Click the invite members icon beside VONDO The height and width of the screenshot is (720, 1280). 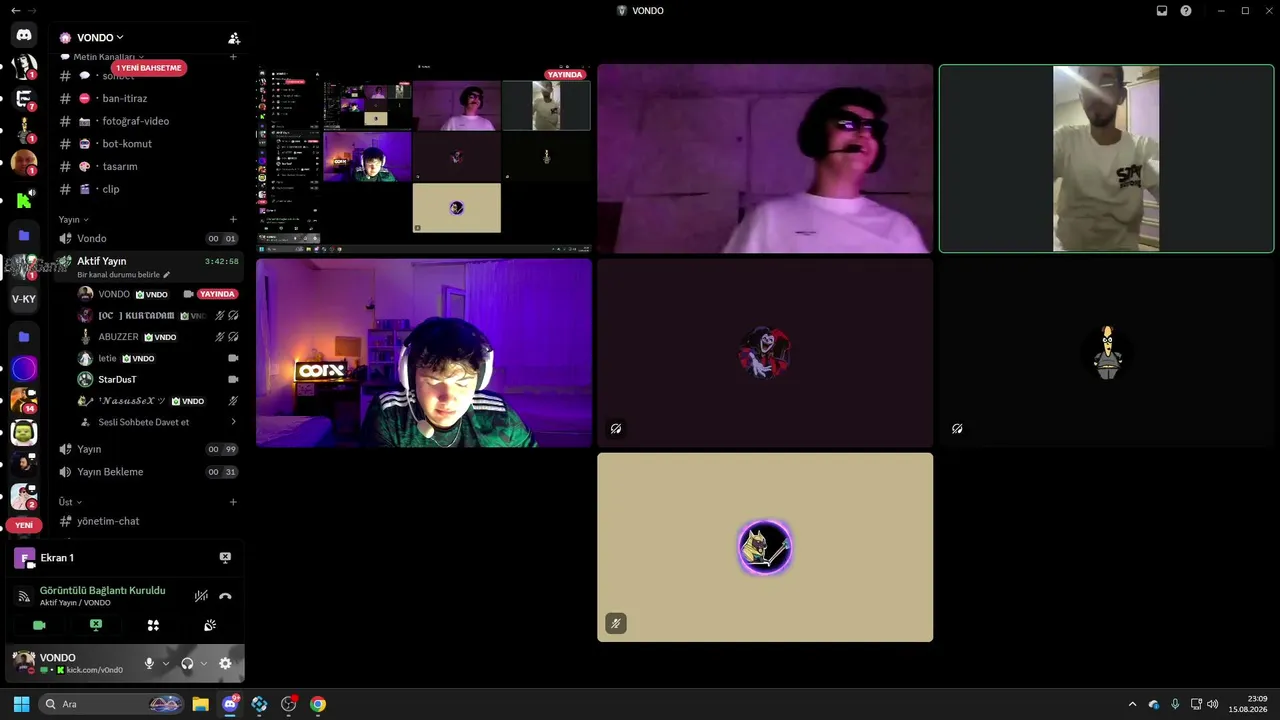(x=234, y=38)
